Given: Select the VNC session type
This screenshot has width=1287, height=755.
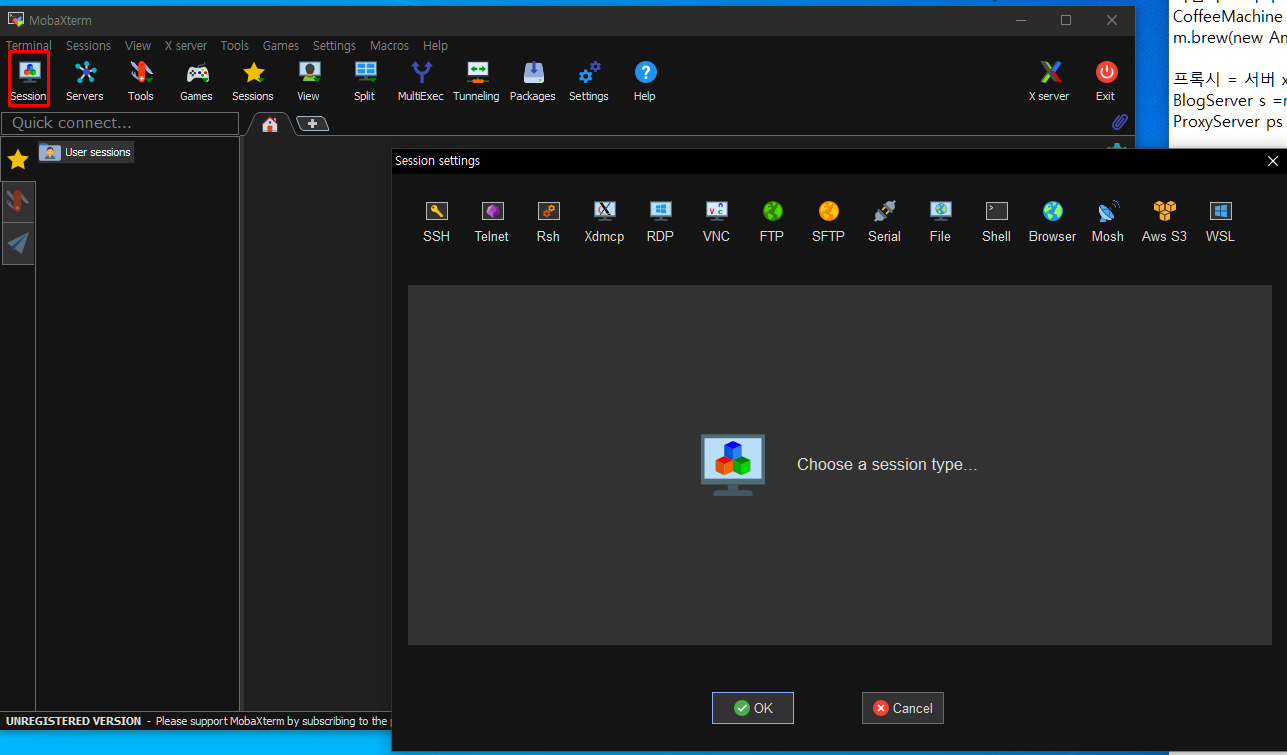Looking at the screenshot, I should [x=716, y=222].
